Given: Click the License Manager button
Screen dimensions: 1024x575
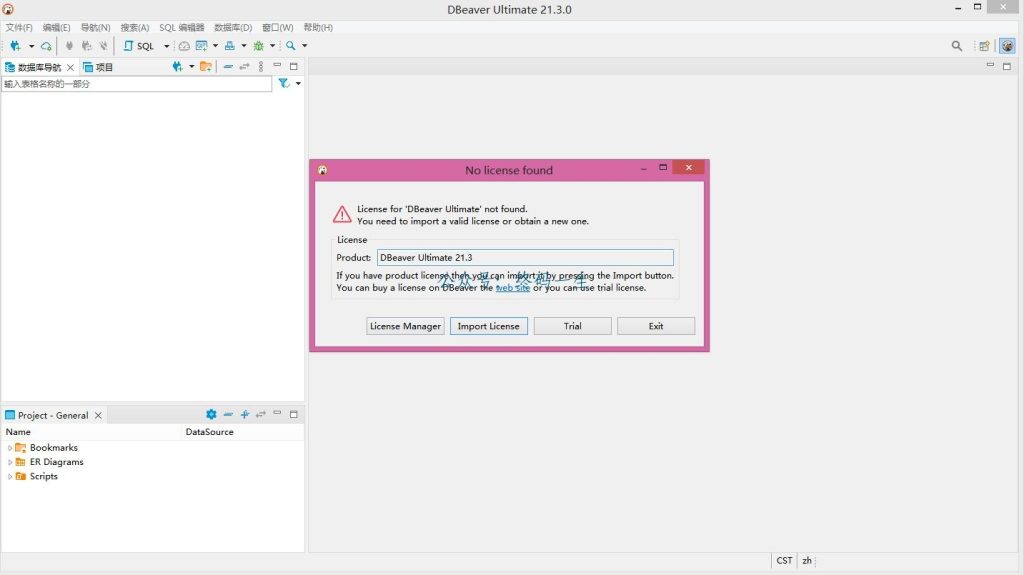Looking at the screenshot, I should coord(405,326).
